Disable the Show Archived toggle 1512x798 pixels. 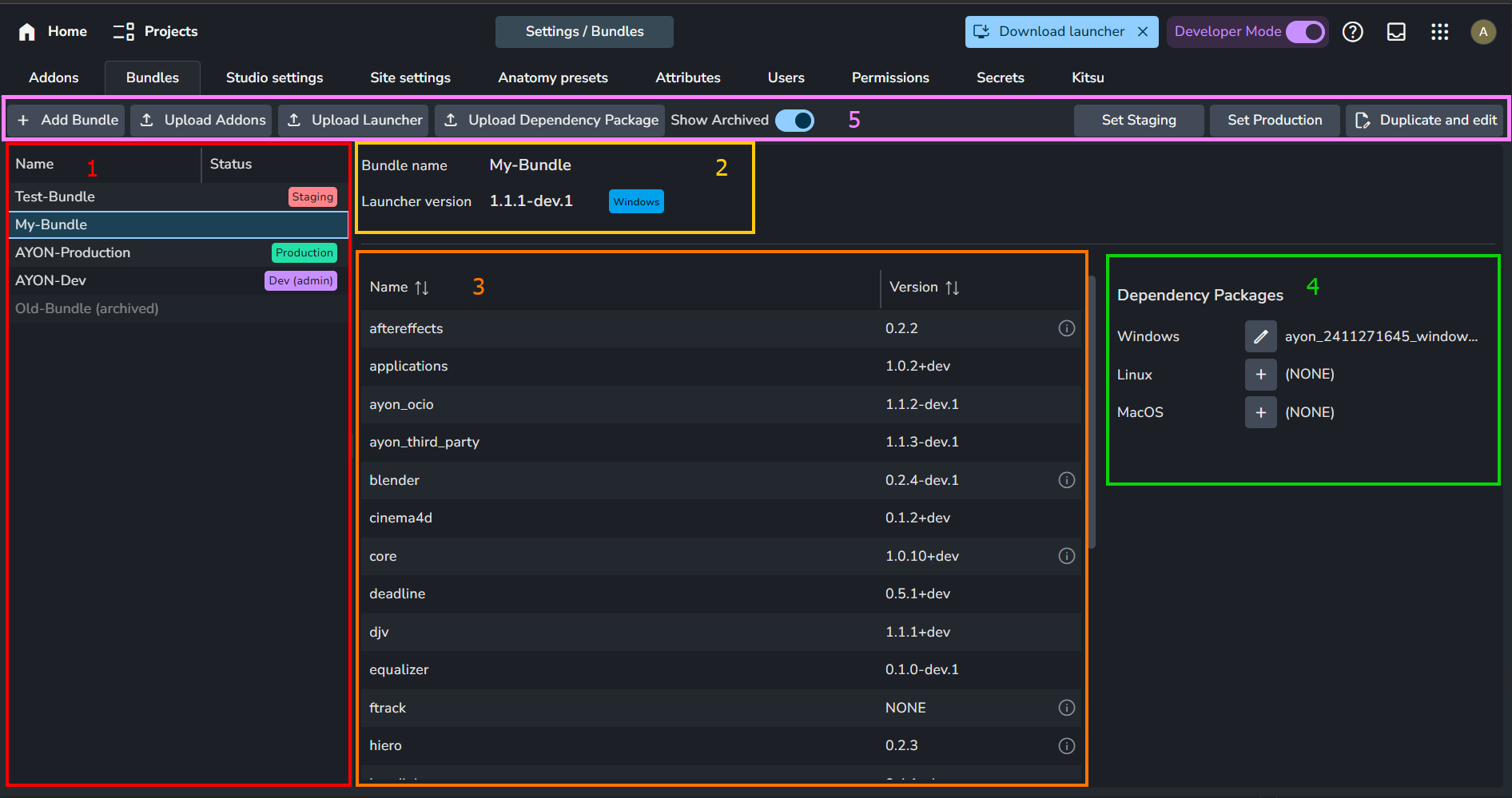794,121
